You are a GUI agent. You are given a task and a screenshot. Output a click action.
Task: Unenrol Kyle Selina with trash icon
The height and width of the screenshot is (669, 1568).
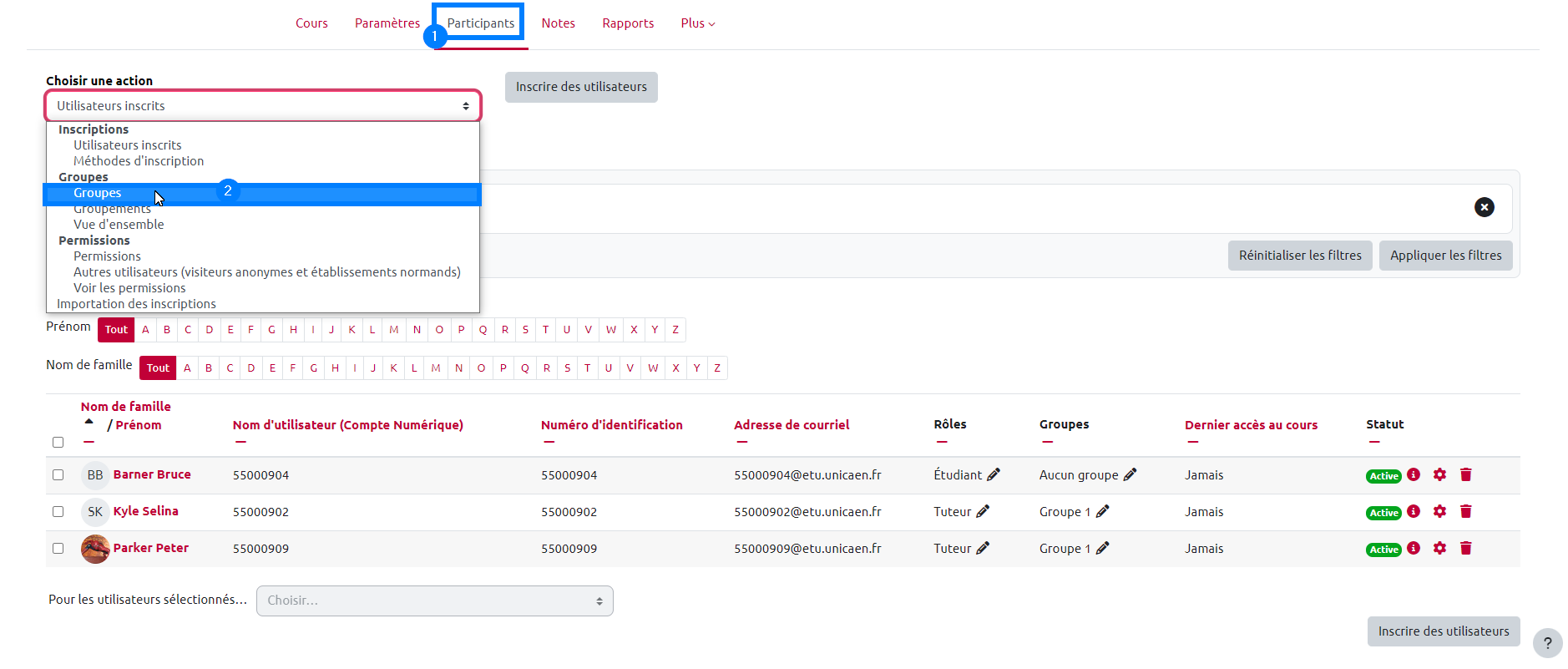[x=1465, y=511]
